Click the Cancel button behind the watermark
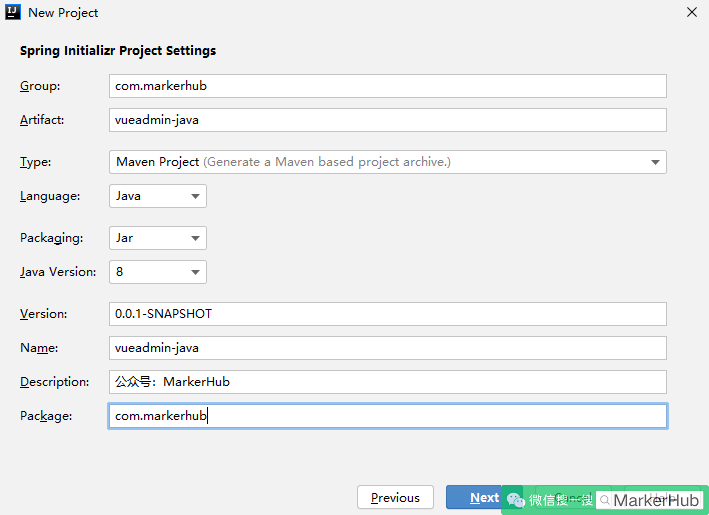The image size is (709, 515). coord(573,497)
